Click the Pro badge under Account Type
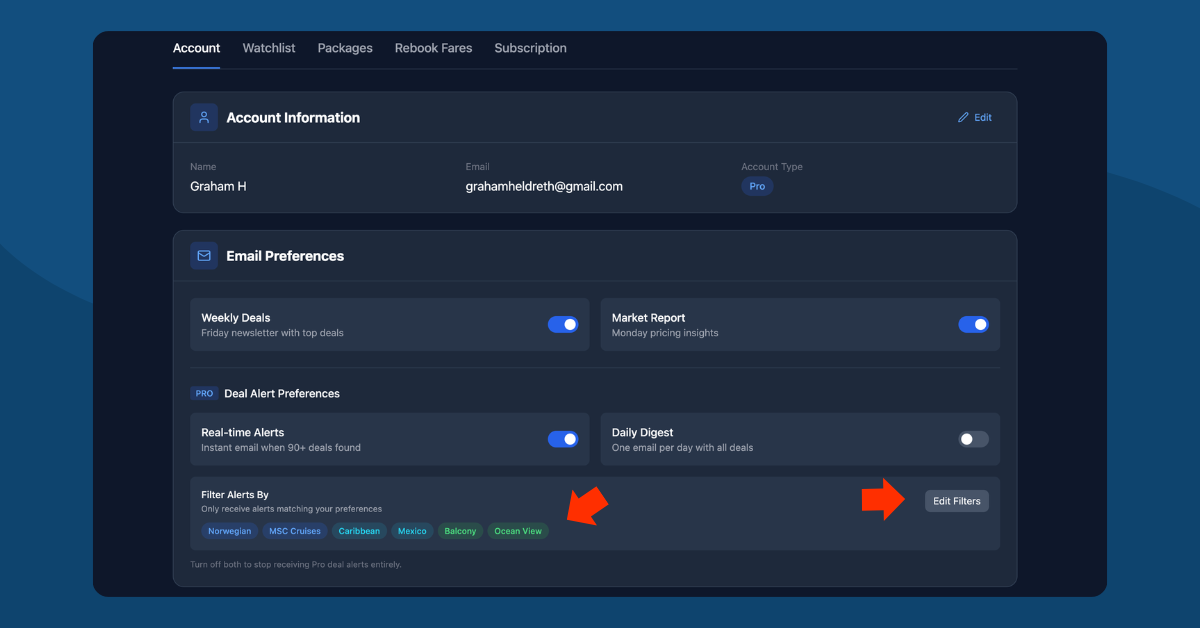The width and height of the screenshot is (1200, 628). [757, 186]
